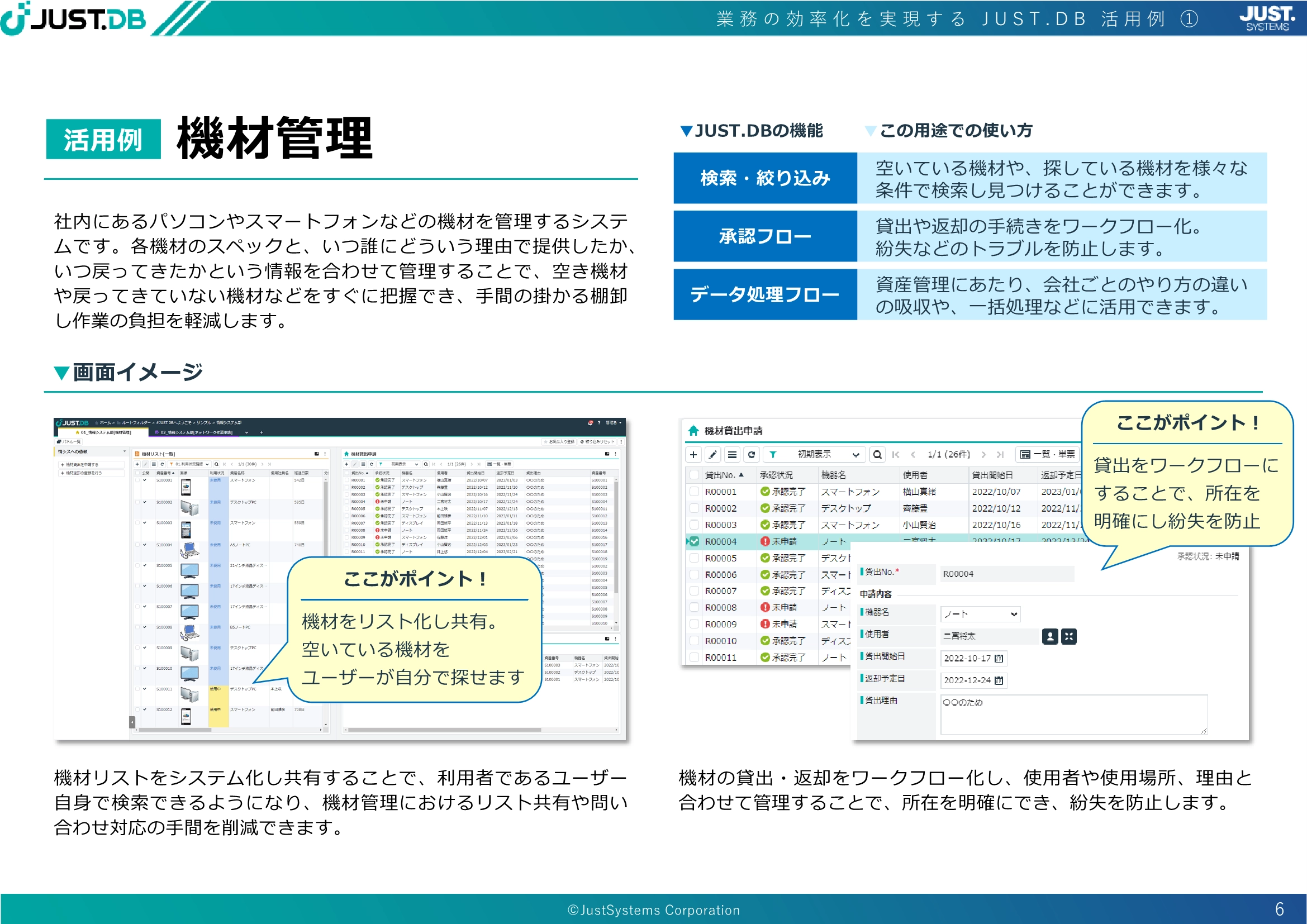
Task: Click the user picker icon next to 二宮将太
Action: (x=1050, y=636)
